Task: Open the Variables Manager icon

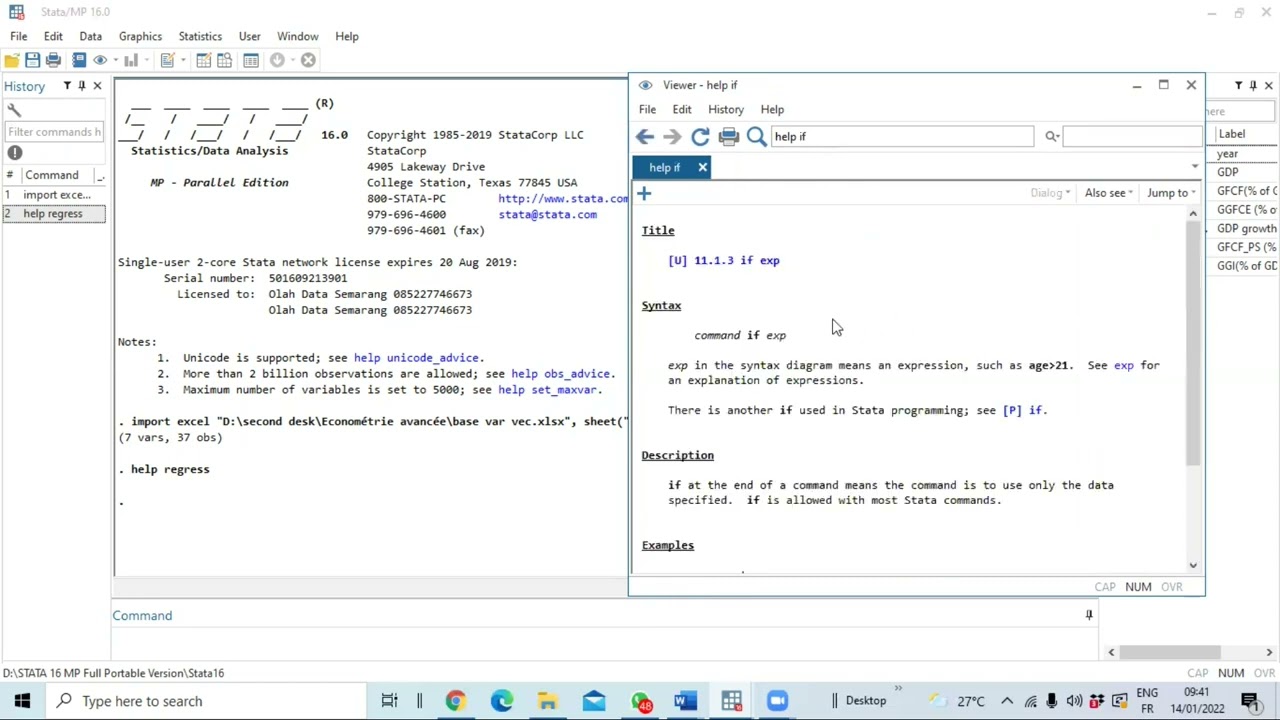Action: 251,60
